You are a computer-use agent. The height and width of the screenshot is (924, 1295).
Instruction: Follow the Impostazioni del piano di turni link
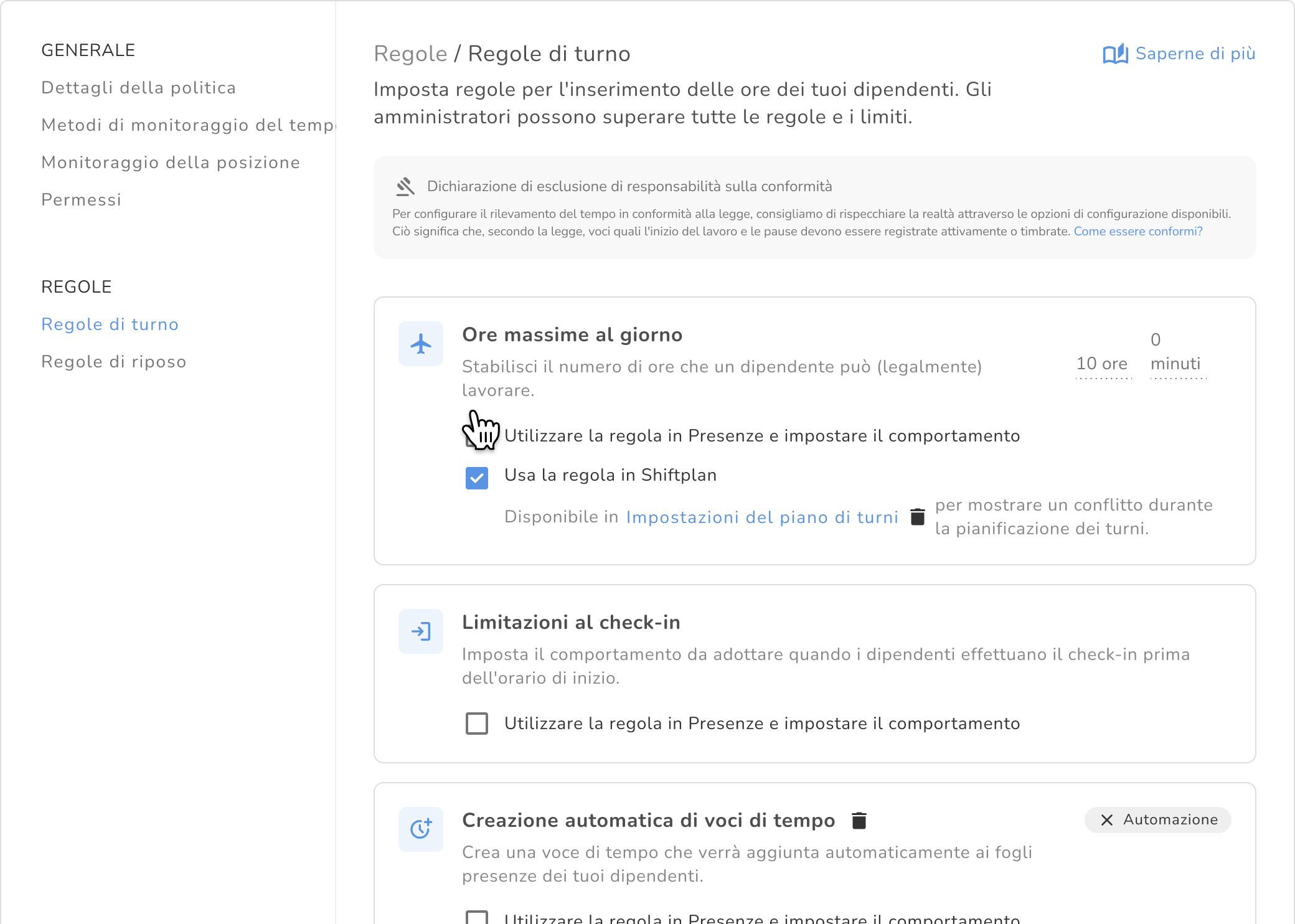tap(761, 517)
